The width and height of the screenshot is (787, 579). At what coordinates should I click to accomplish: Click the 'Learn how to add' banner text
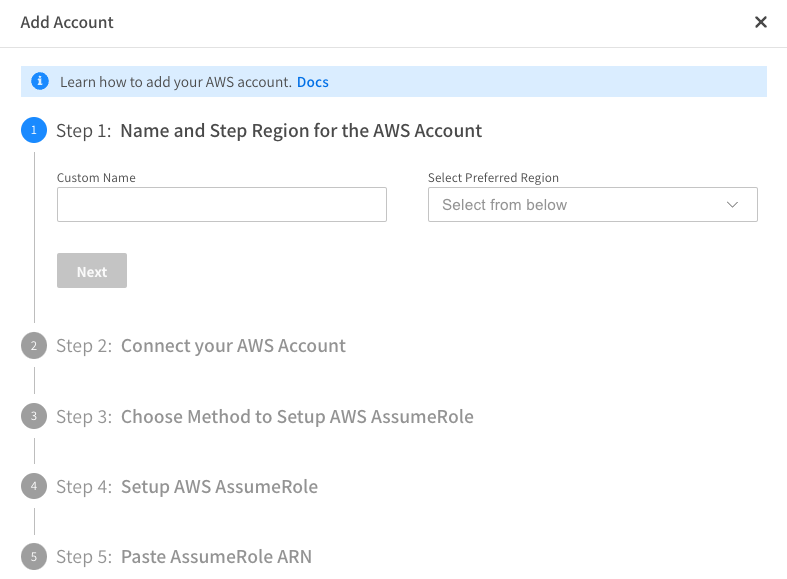point(175,82)
